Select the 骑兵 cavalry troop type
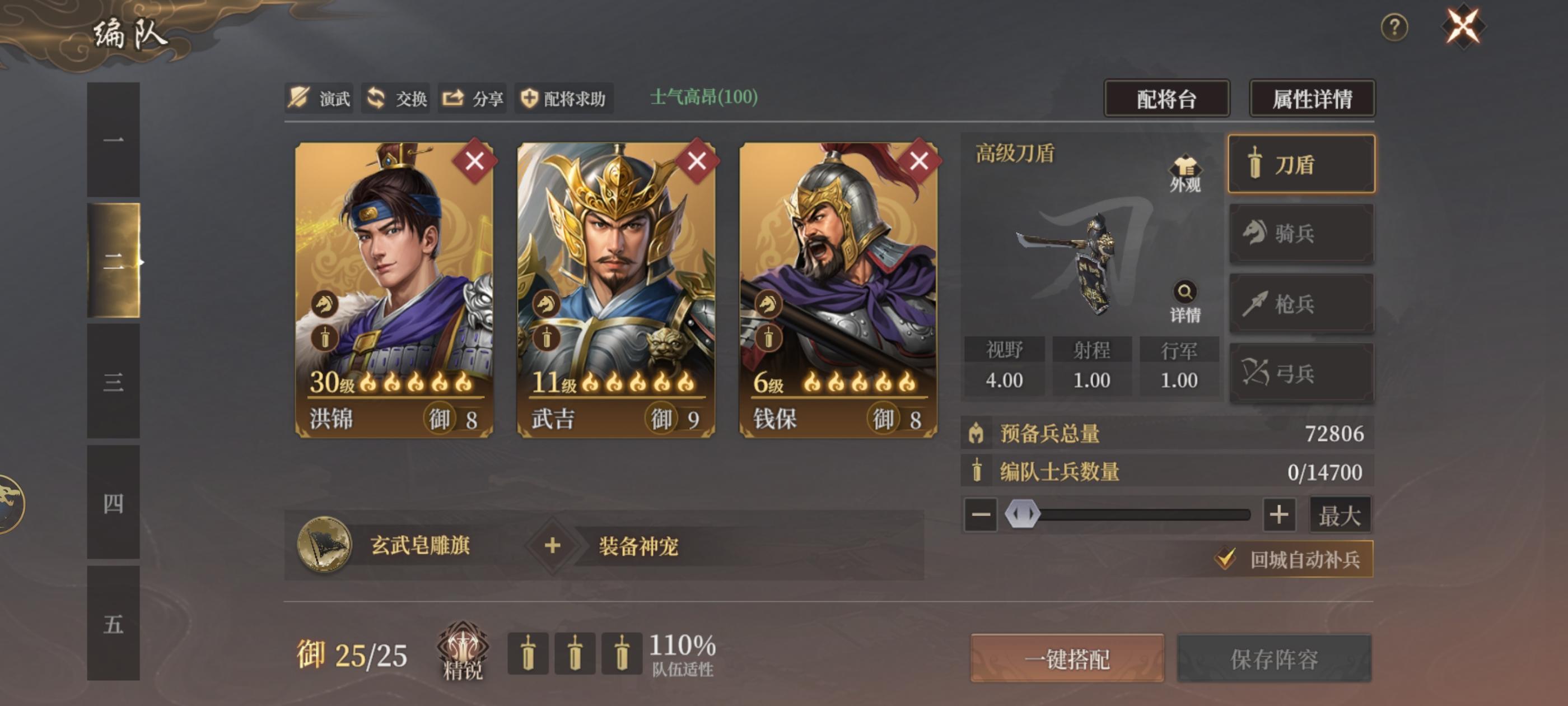1568x706 pixels. coord(1301,234)
